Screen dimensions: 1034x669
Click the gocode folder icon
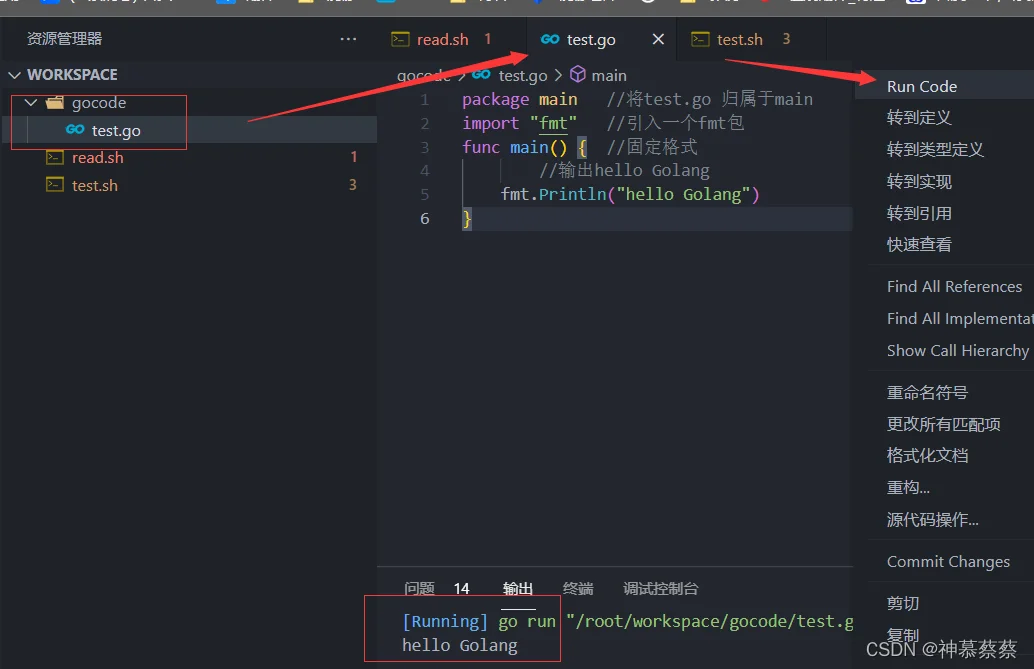pos(55,102)
